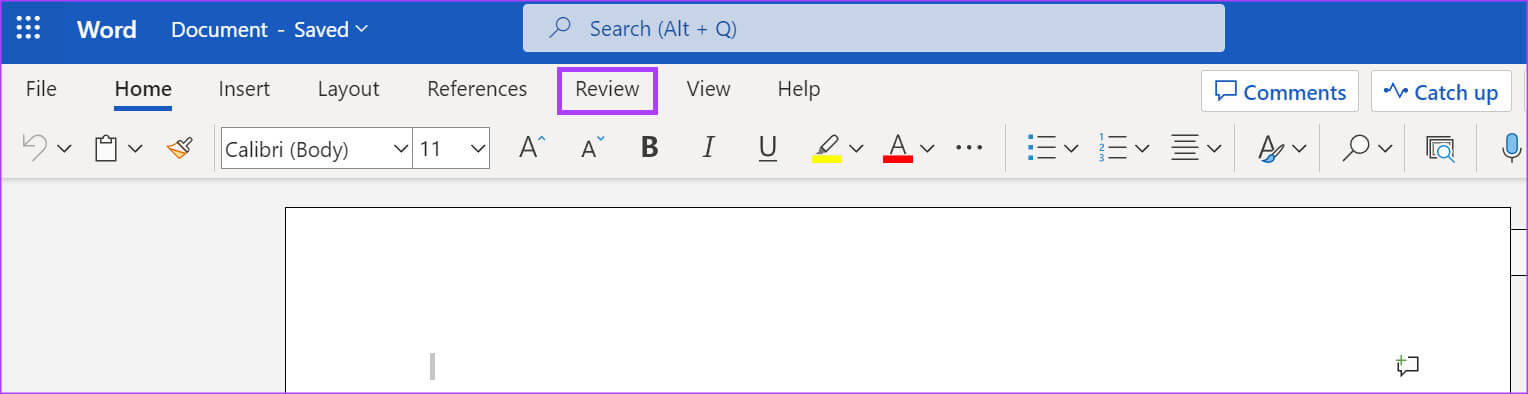Show more font options ellipsis
The height and width of the screenshot is (394, 1528).
pyautogui.click(x=969, y=148)
